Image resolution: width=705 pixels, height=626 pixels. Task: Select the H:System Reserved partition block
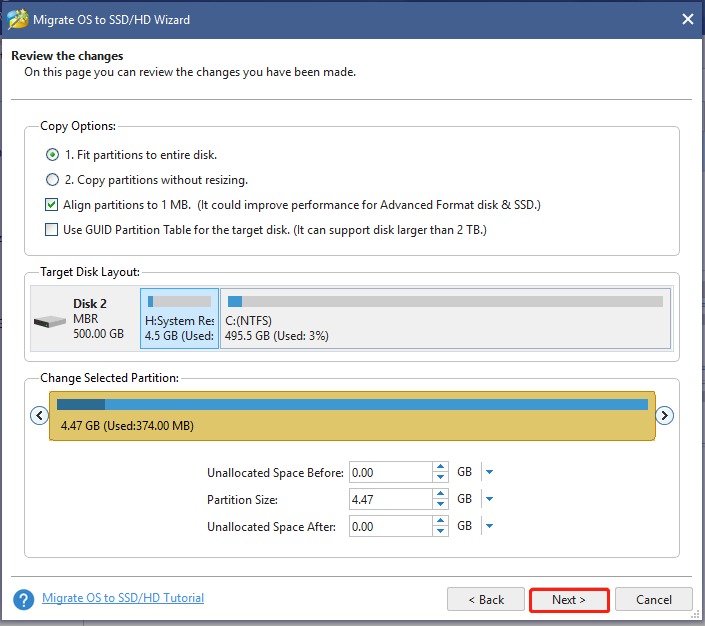point(179,318)
